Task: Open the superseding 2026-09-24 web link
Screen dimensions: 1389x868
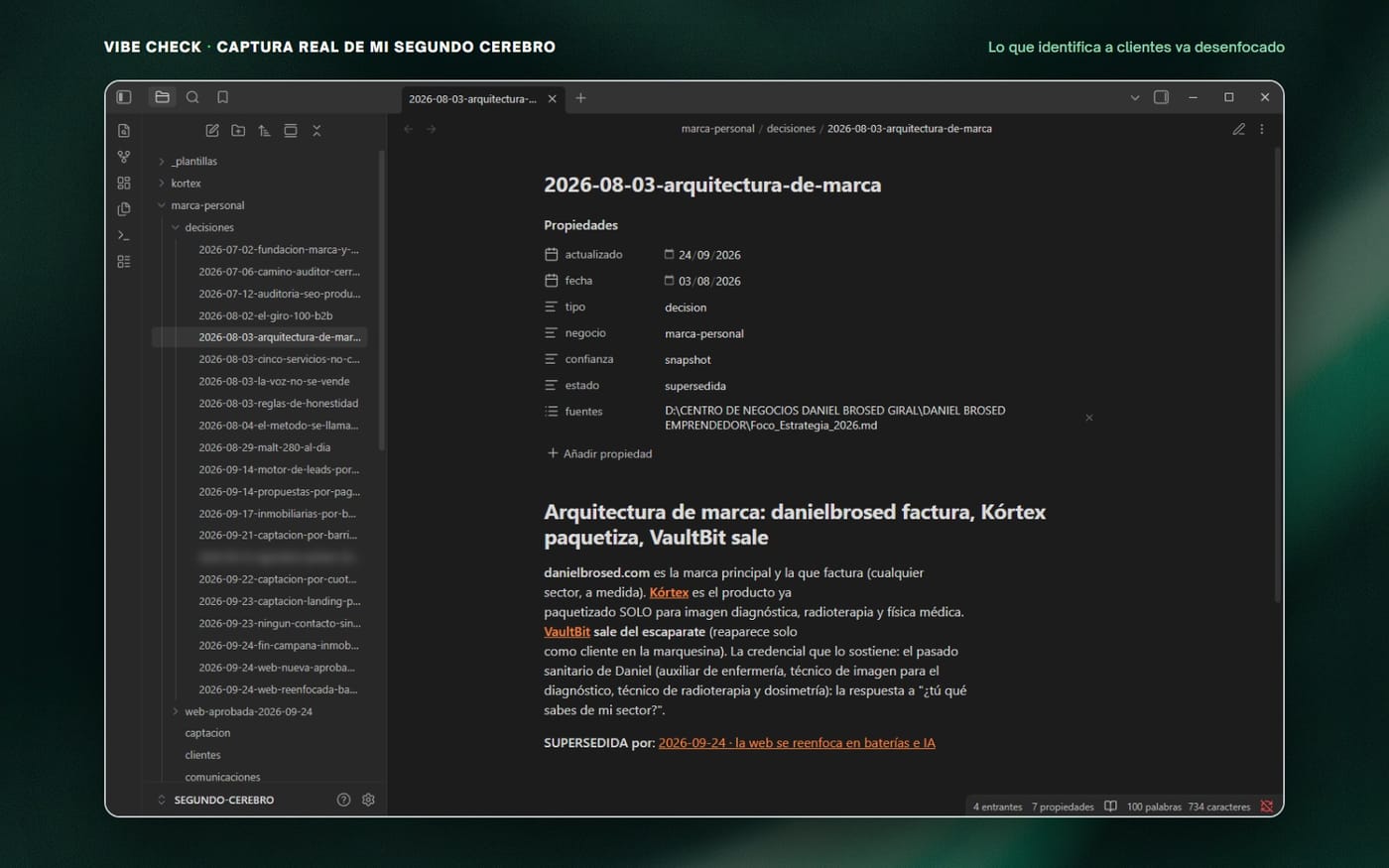Action: [x=797, y=743]
